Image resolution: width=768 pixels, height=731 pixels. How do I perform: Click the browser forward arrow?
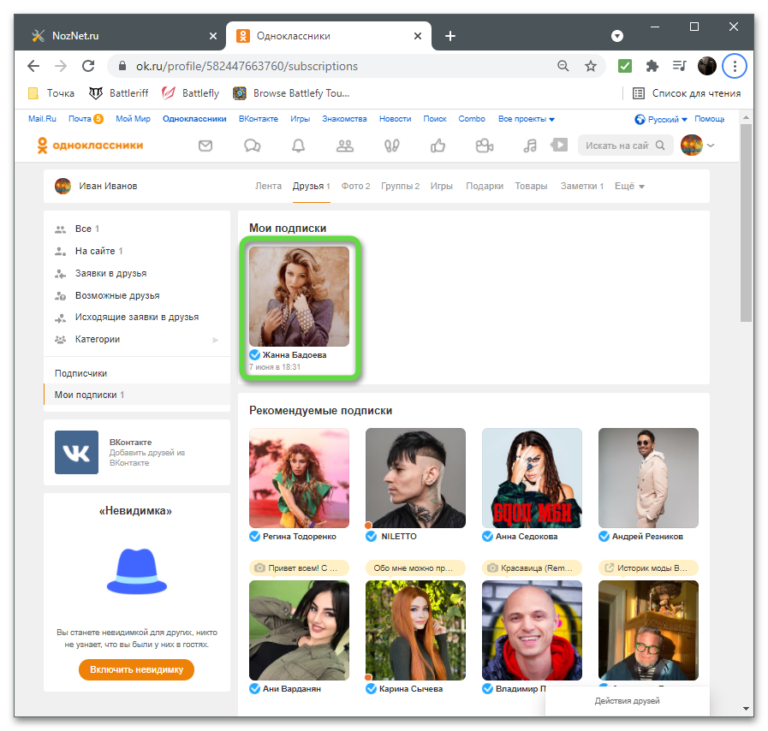[61, 66]
